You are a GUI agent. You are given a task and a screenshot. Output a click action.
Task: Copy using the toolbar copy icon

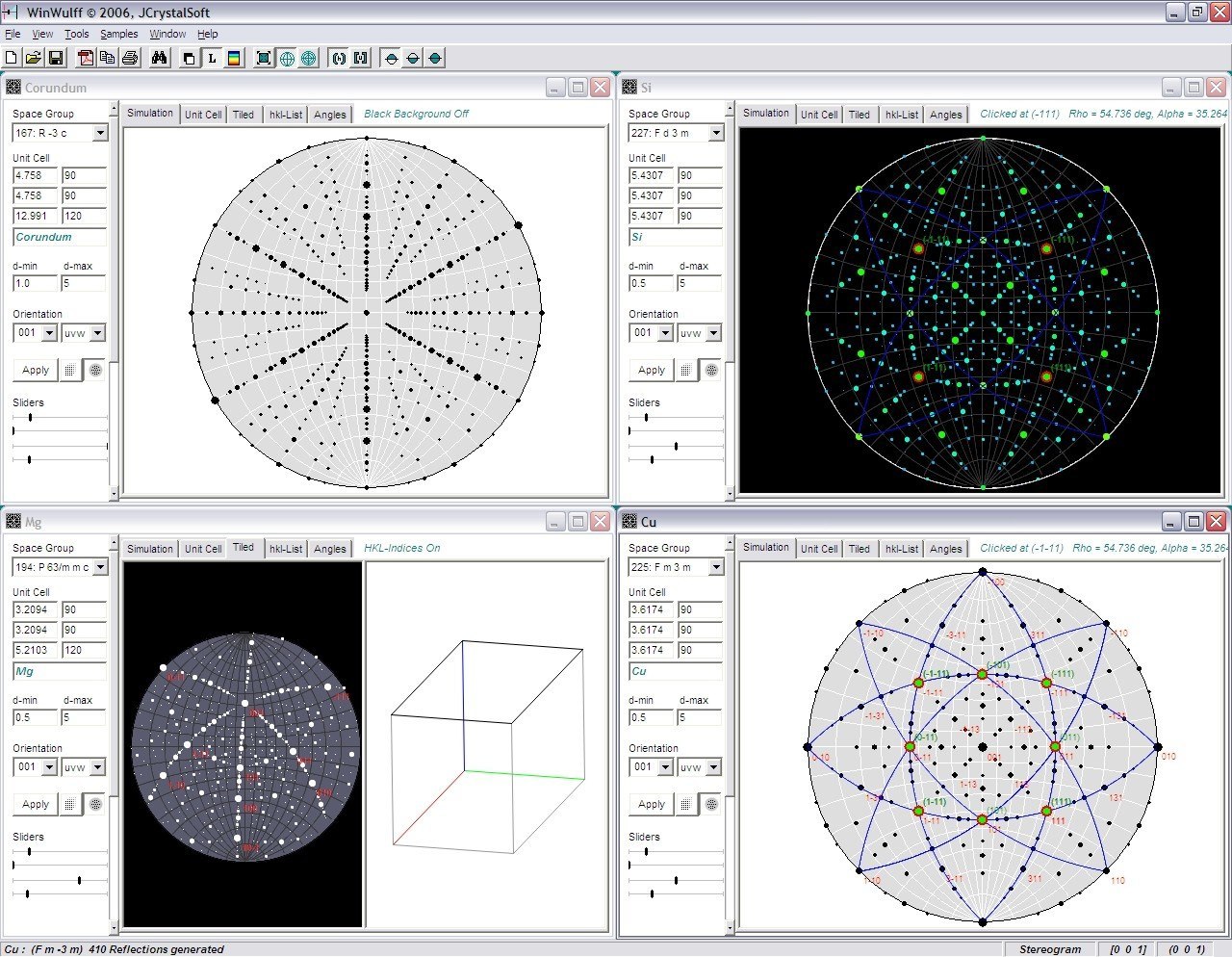tap(107, 59)
